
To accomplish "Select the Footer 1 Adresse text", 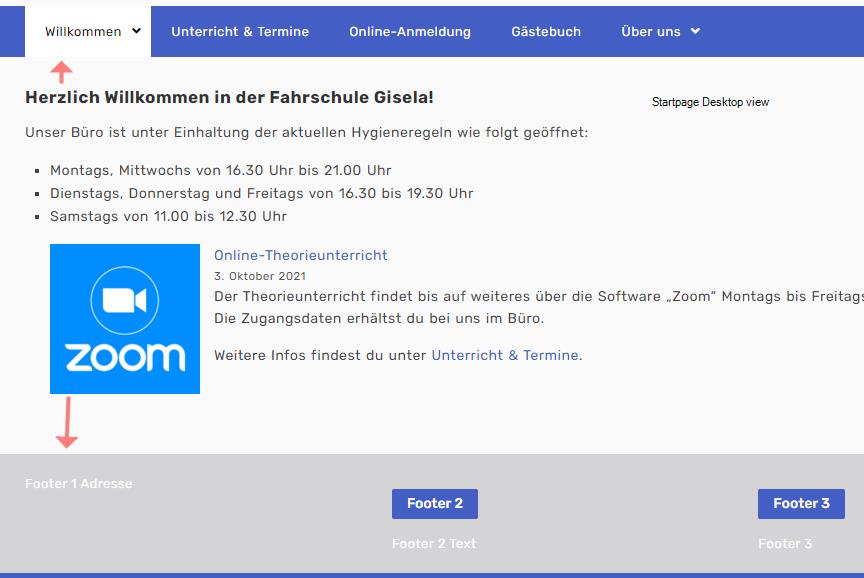I will point(79,484).
